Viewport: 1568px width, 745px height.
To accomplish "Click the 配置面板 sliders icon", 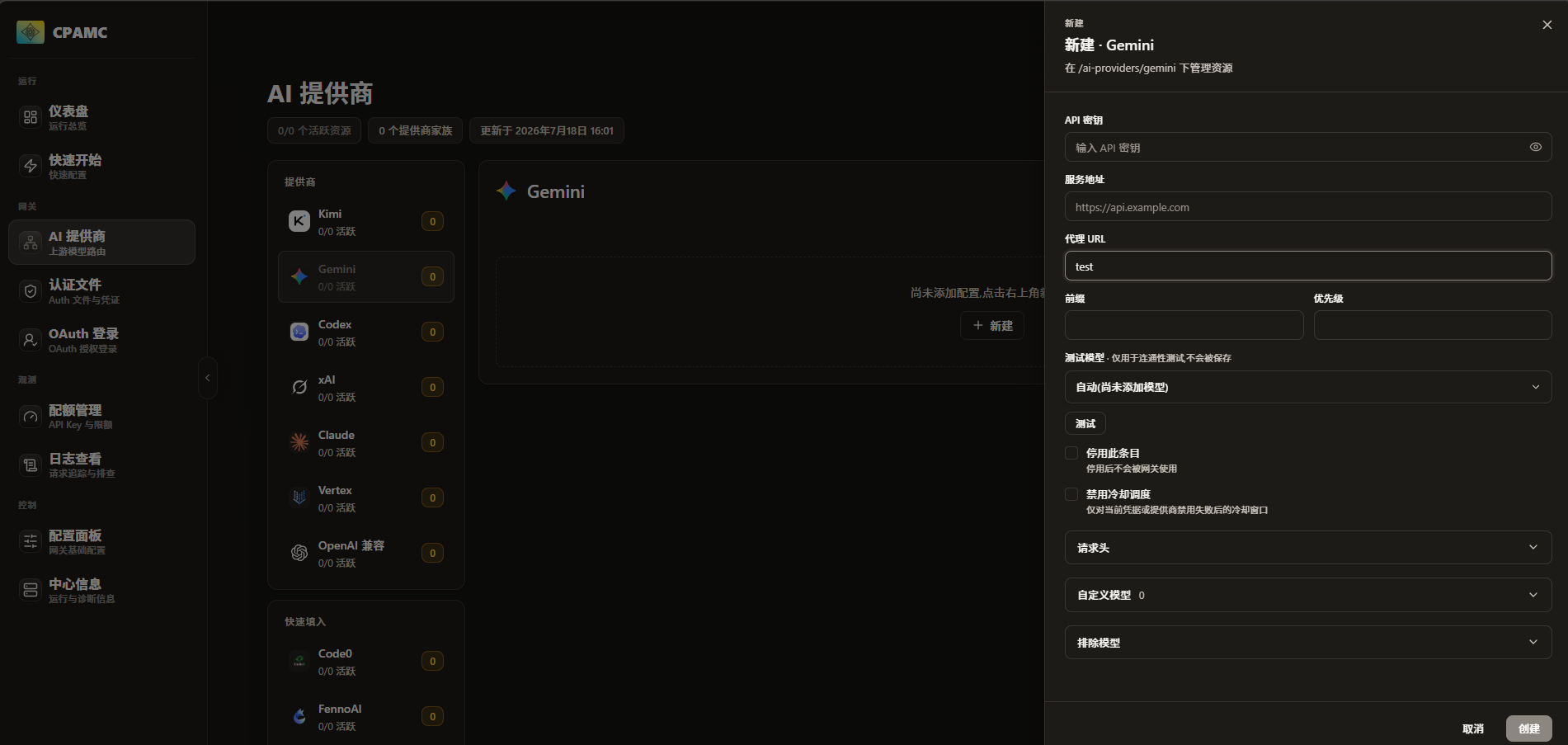I will point(31,541).
